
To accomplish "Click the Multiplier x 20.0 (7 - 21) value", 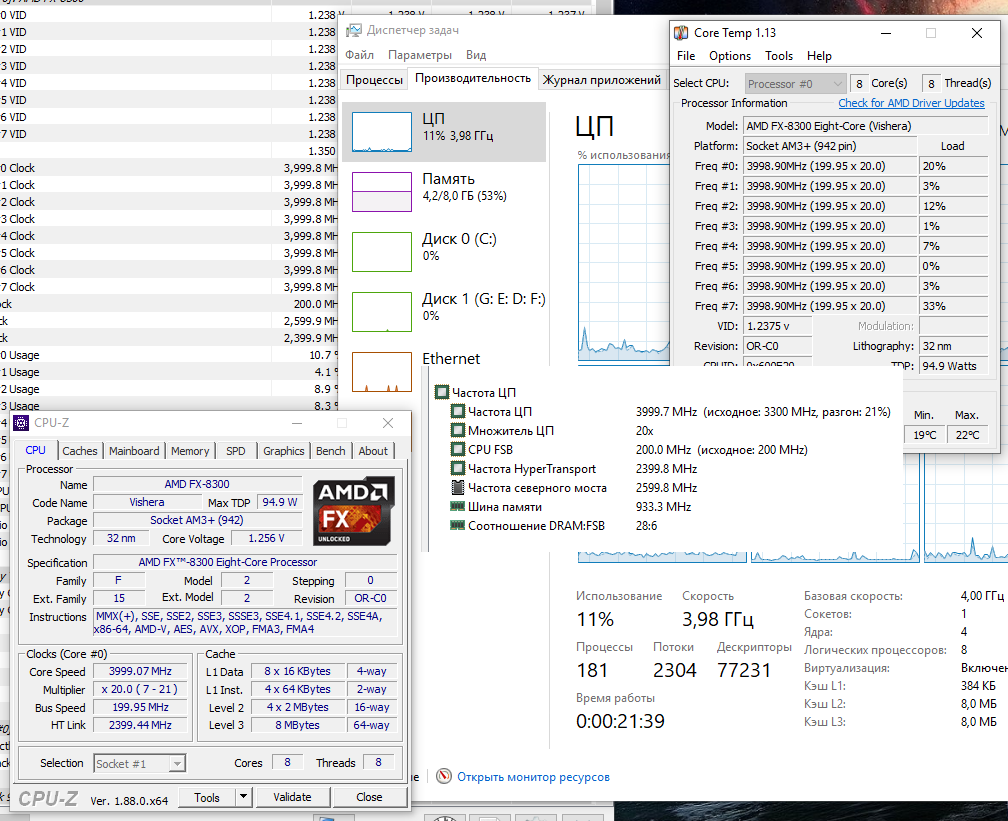I will (x=140, y=689).
